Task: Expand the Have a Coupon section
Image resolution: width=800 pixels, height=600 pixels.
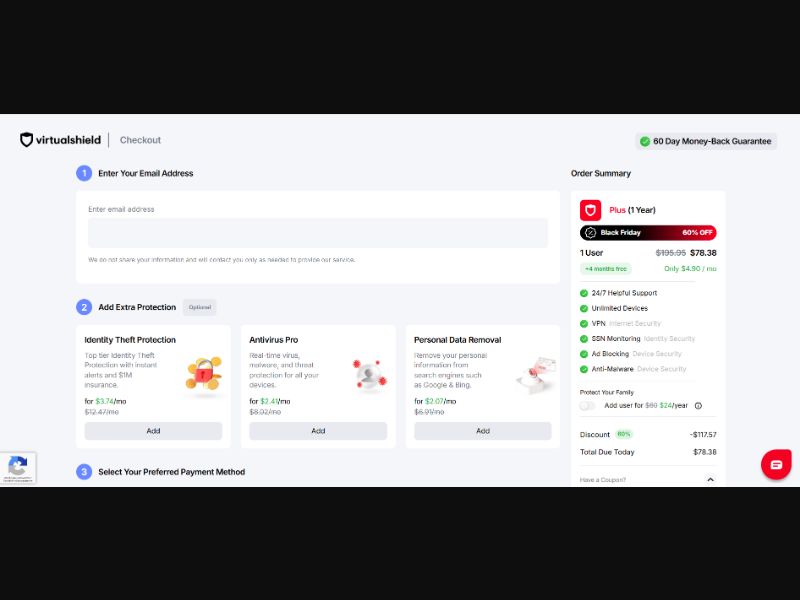Action: 710,480
